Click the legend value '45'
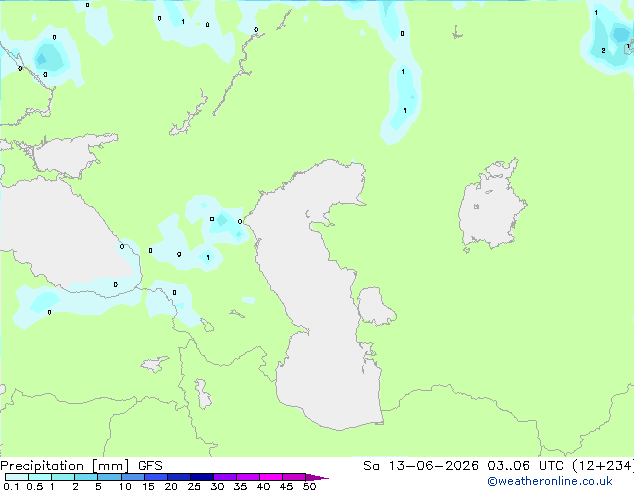 pos(286,486)
